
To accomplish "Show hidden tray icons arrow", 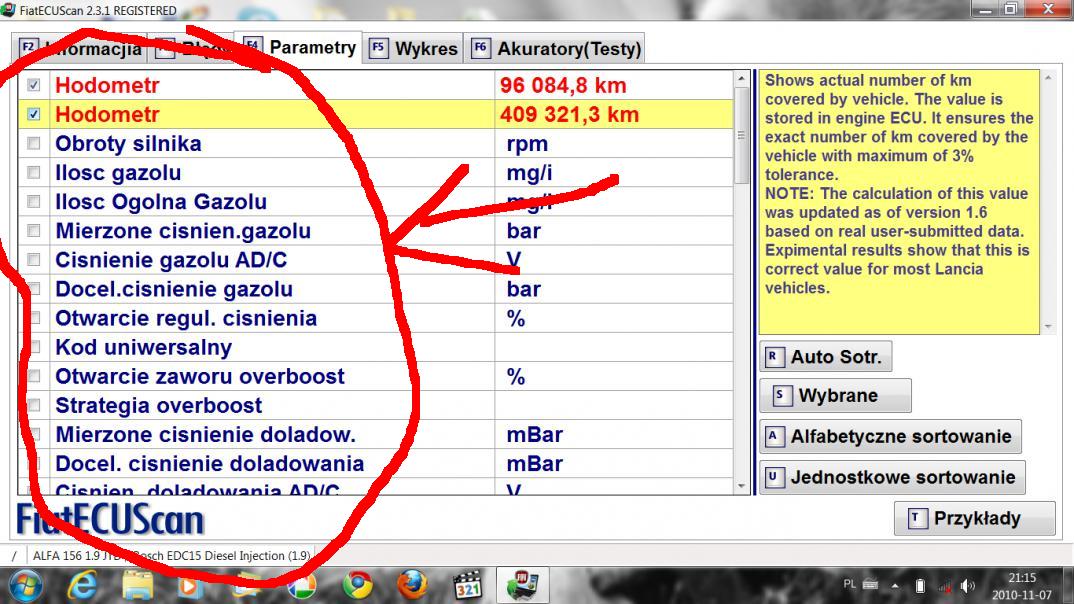I will click(895, 585).
